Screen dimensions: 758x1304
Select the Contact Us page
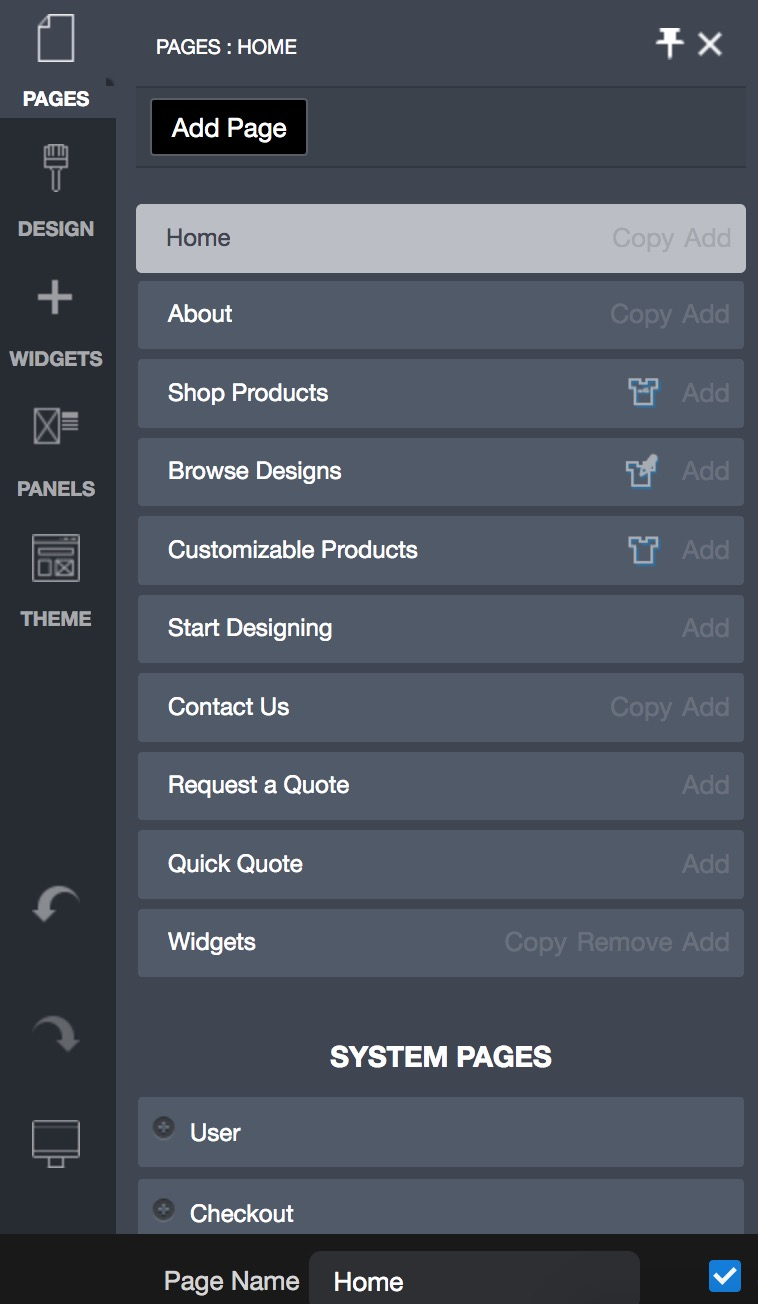tap(441, 707)
